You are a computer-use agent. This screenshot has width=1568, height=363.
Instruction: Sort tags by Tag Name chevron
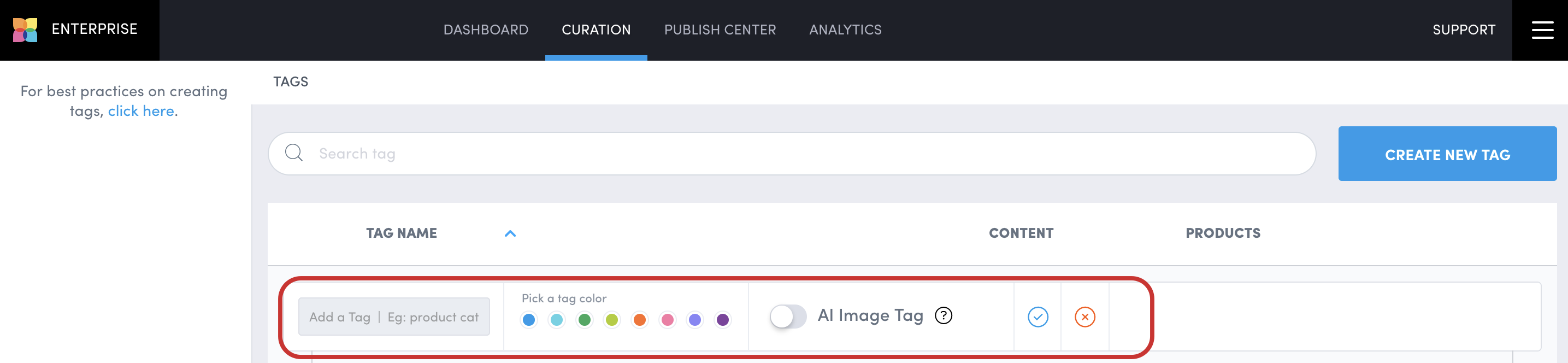pyautogui.click(x=510, y=233)
